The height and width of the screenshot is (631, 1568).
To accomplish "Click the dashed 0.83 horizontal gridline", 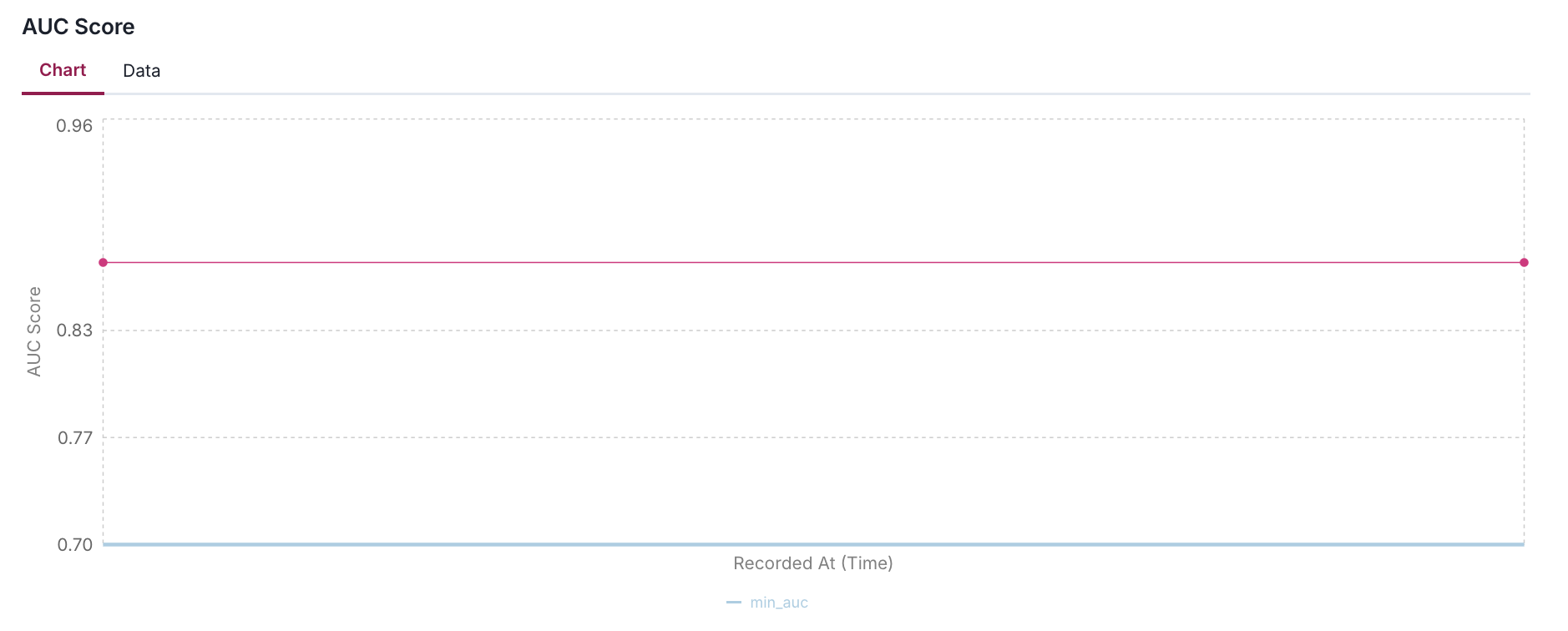I will click(813, 331).
